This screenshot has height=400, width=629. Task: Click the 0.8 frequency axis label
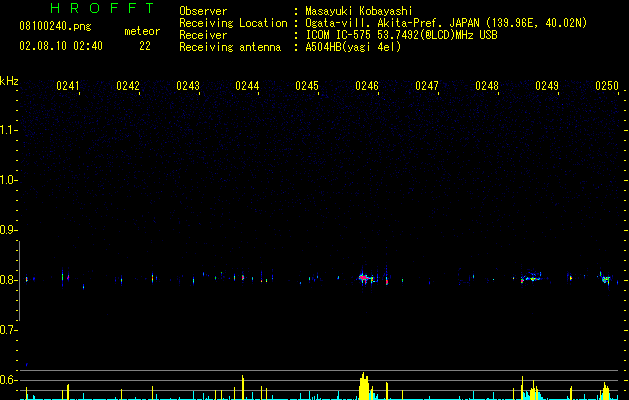click(x=8, y=280)
